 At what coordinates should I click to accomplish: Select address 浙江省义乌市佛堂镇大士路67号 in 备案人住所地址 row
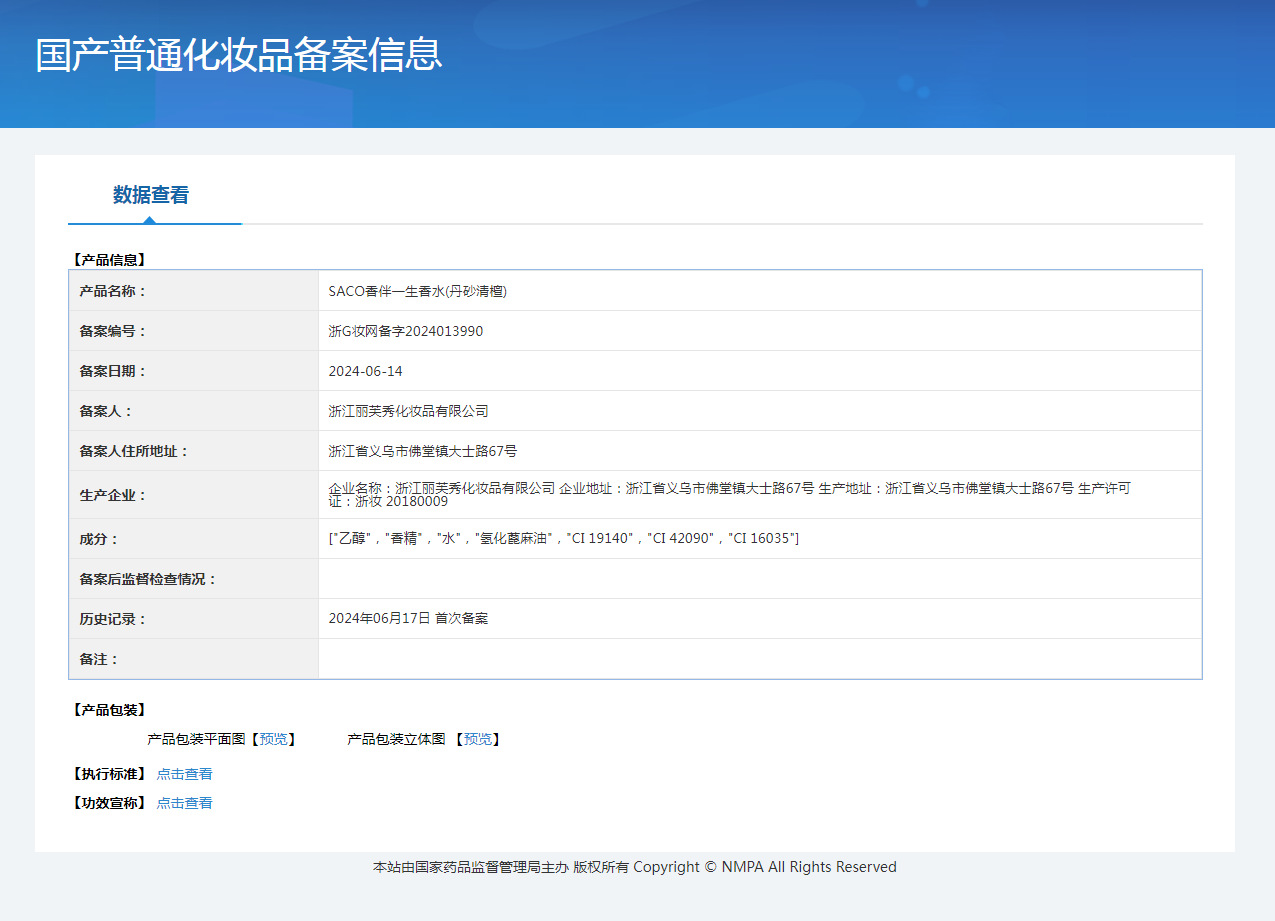tap(423, 451)
